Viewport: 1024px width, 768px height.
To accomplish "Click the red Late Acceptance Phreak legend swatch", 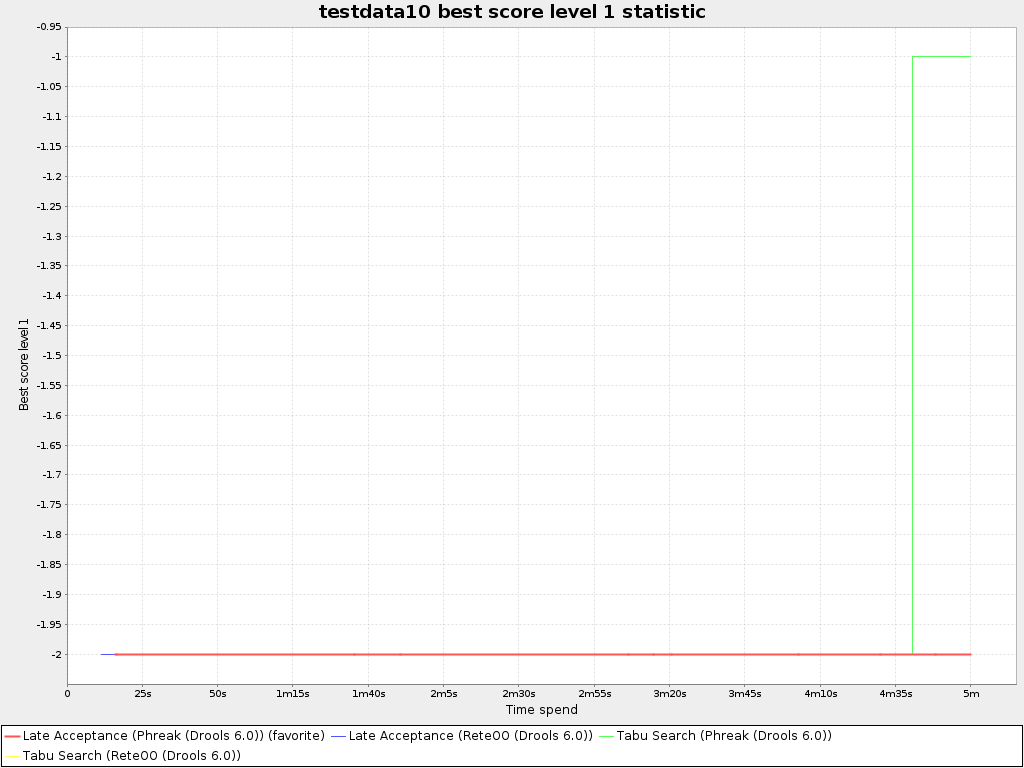I will pyautogui.click(x=12, y=736).
